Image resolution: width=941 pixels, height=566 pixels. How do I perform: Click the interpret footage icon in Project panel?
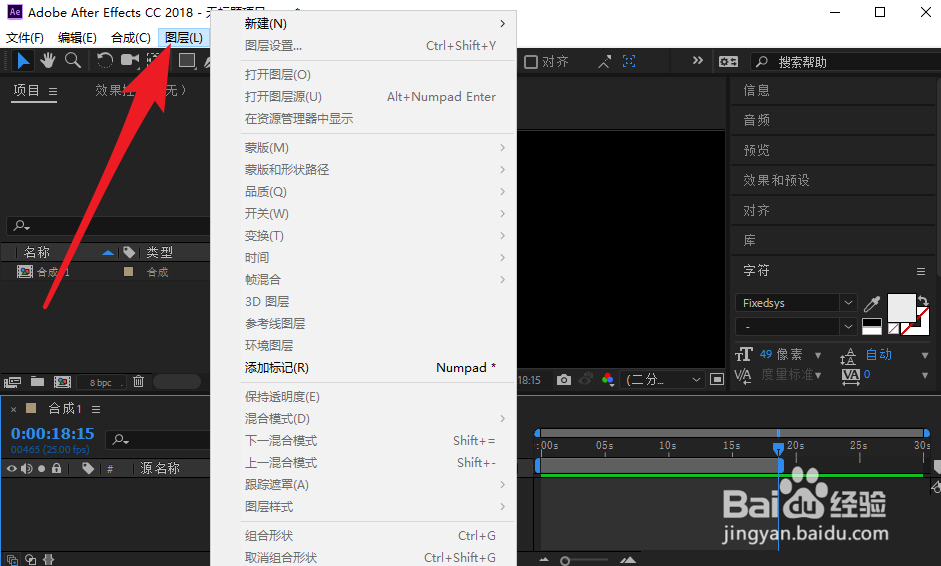point(12,382)
